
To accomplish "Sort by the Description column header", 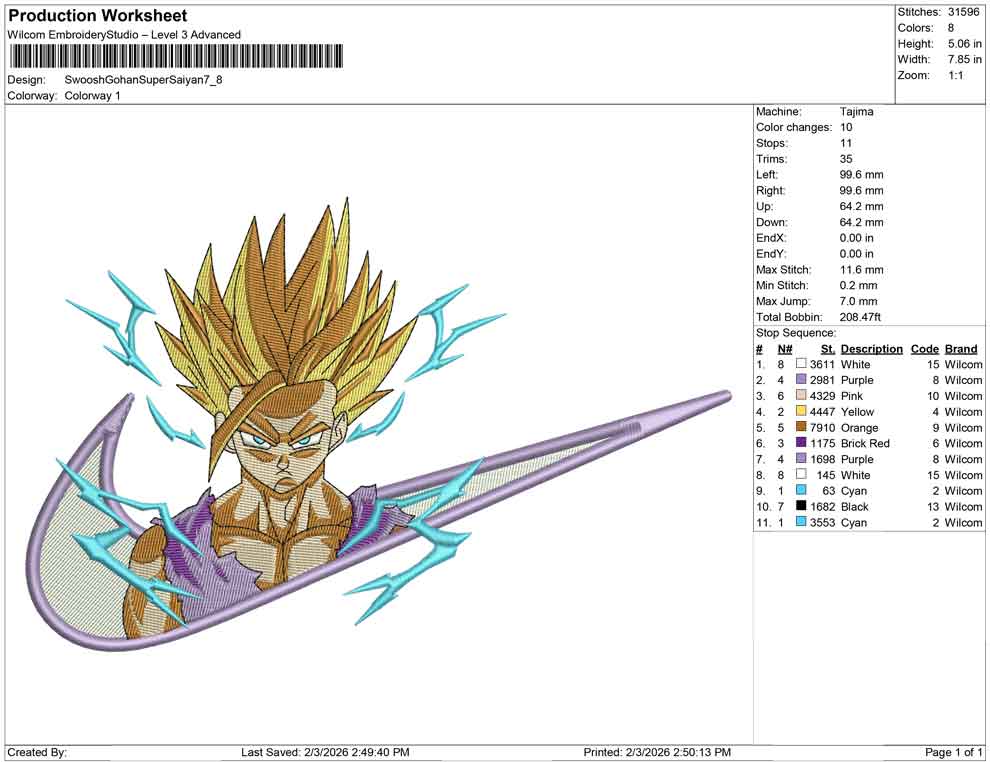I will [871, 348].
